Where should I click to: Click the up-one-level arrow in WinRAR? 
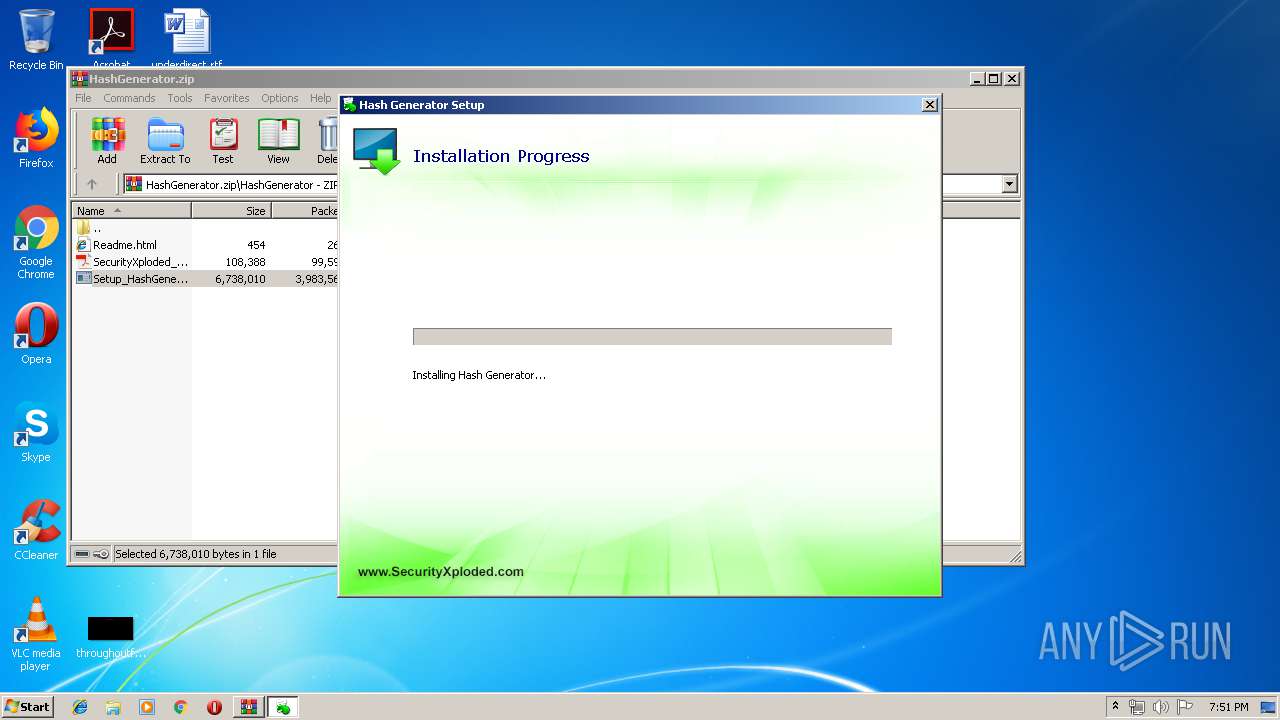[x=92, y=184]
